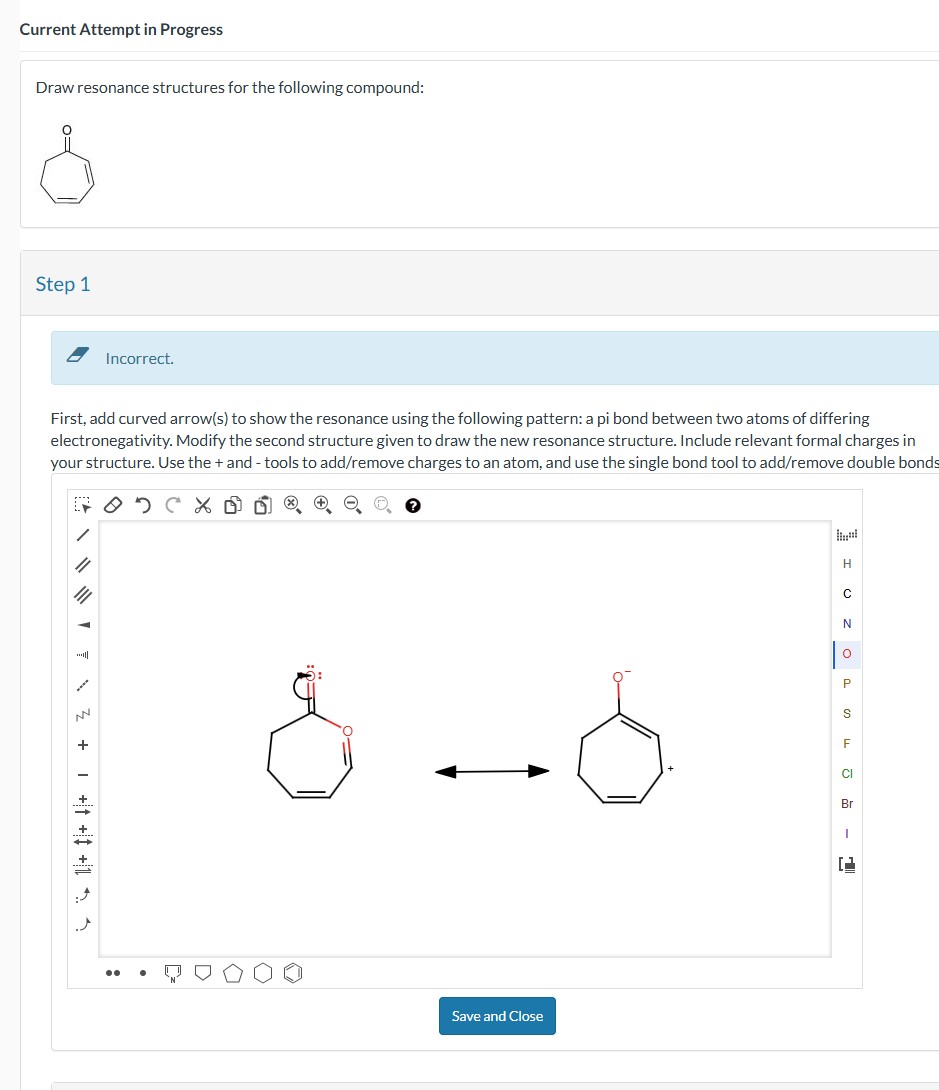The width and height of the screenshot is (939, 1090).
Task: Select Nitrogen in the element palette
Action: 847,623
